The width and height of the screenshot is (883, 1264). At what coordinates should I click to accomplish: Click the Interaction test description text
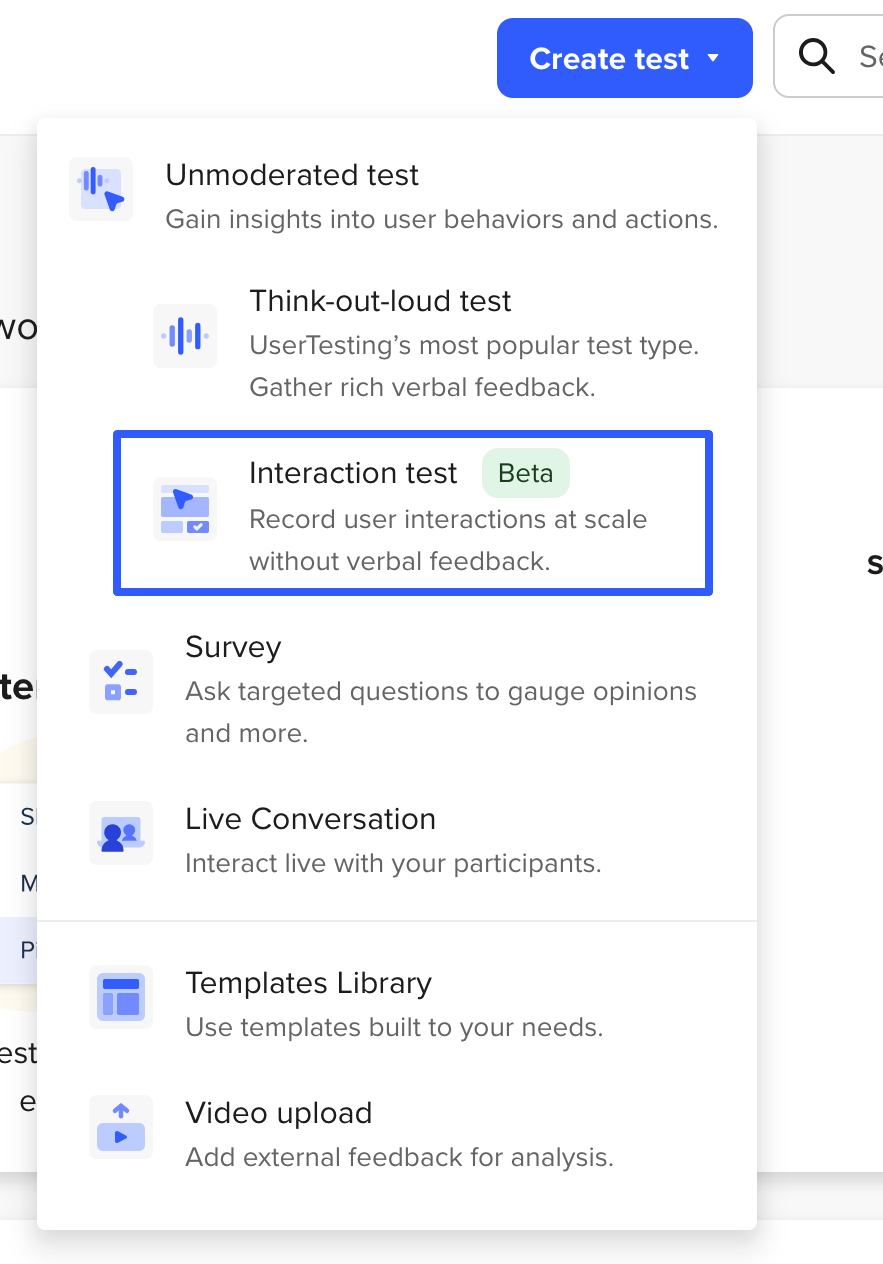pos(447,540)
